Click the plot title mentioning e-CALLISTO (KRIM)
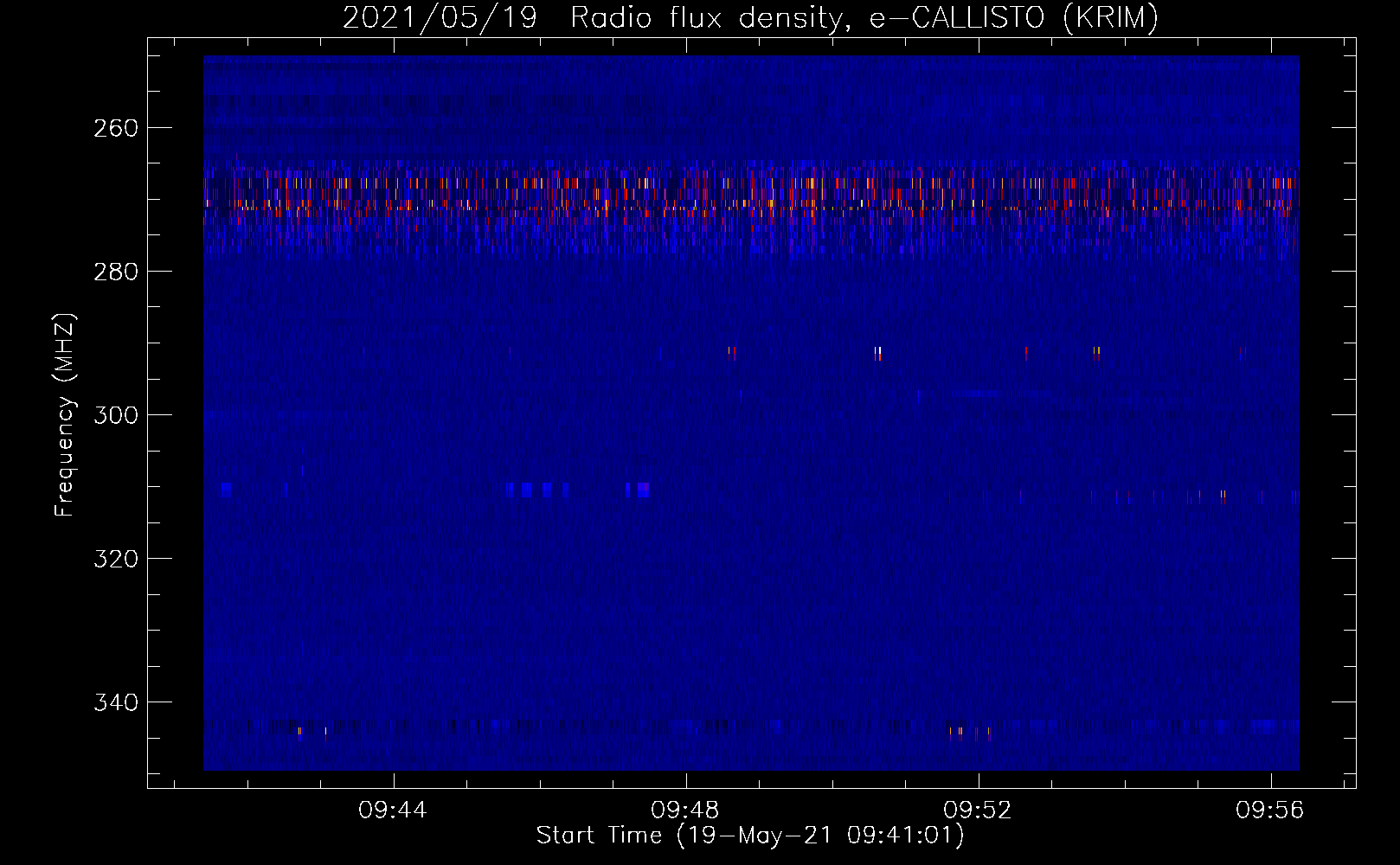 [750, 17]
